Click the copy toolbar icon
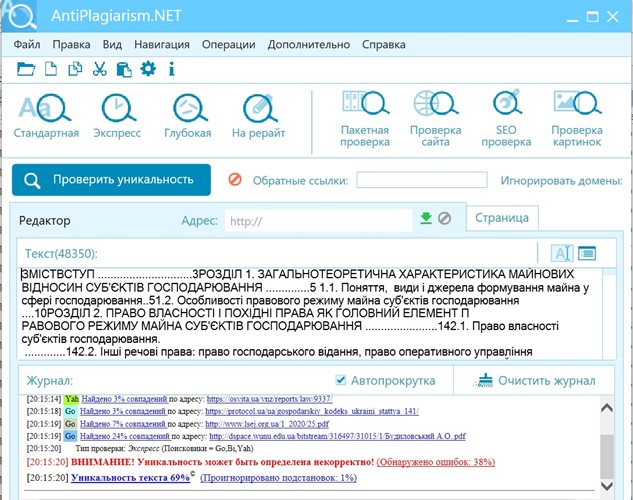Image resolution: width=633 pixels, height=500 pixels. (75, 69)
